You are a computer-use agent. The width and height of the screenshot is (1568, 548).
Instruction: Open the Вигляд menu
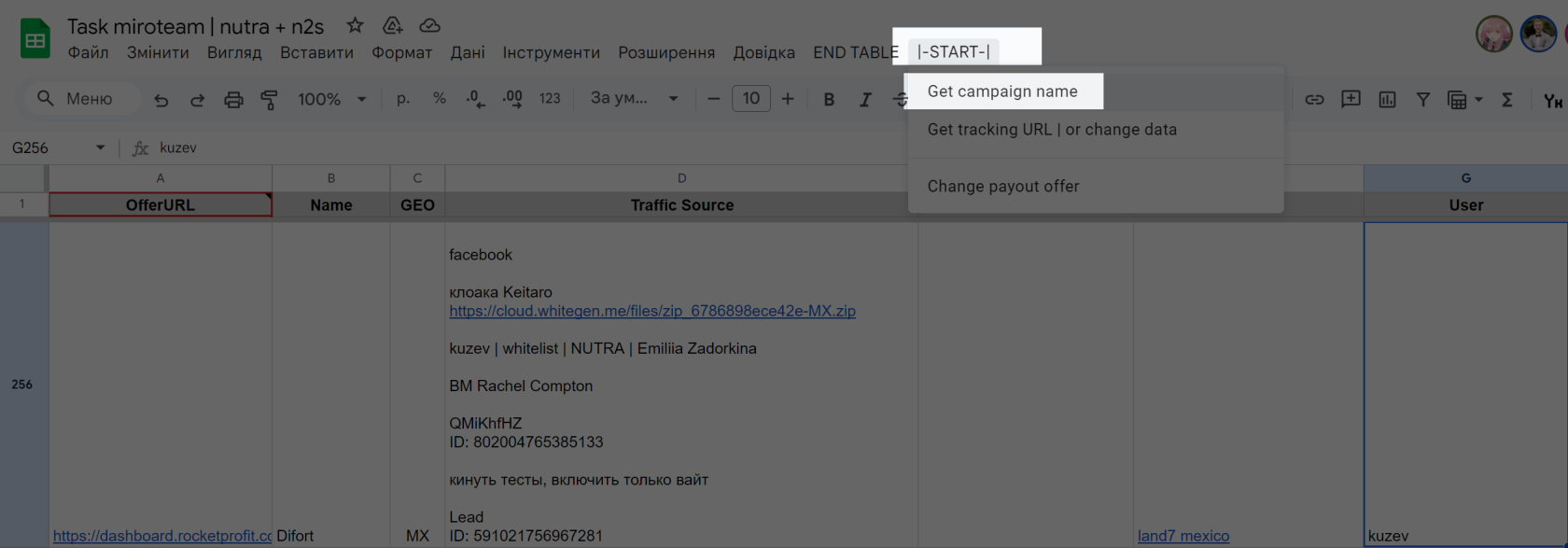pos(234,52)
